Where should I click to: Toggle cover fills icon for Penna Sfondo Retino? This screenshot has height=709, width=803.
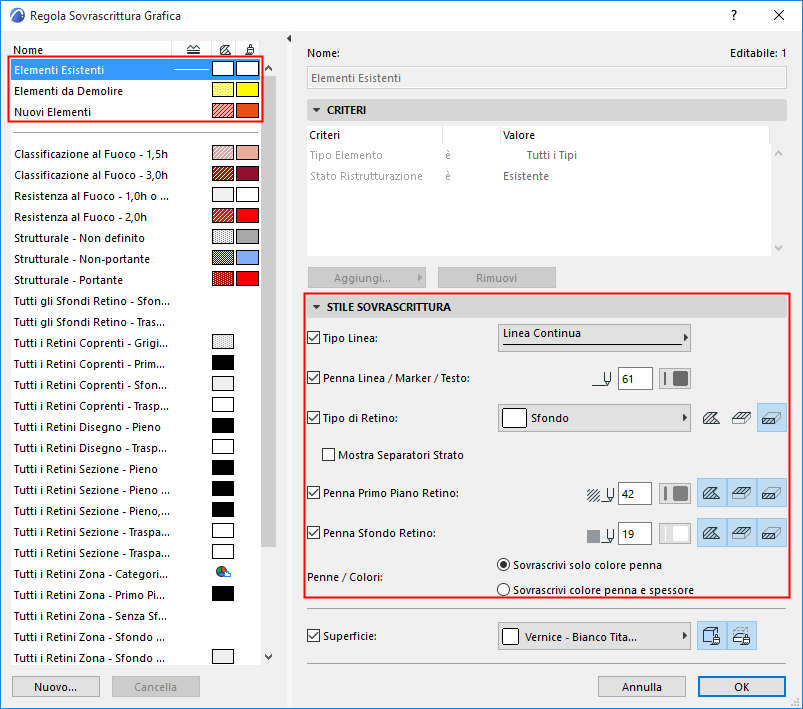(741, 533)
